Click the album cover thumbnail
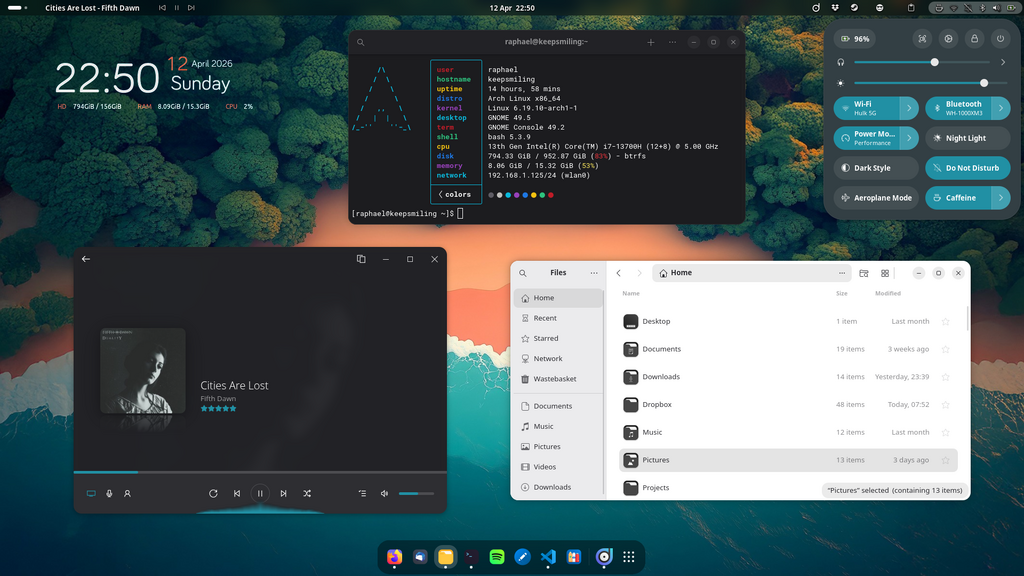 pos(142,370)
